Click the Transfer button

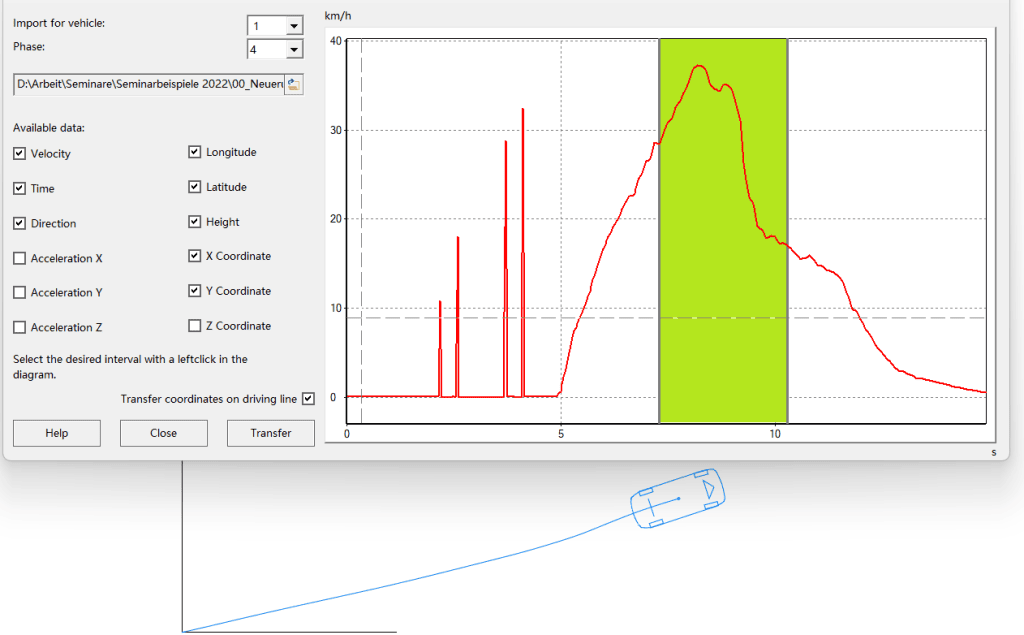(271, 433)
